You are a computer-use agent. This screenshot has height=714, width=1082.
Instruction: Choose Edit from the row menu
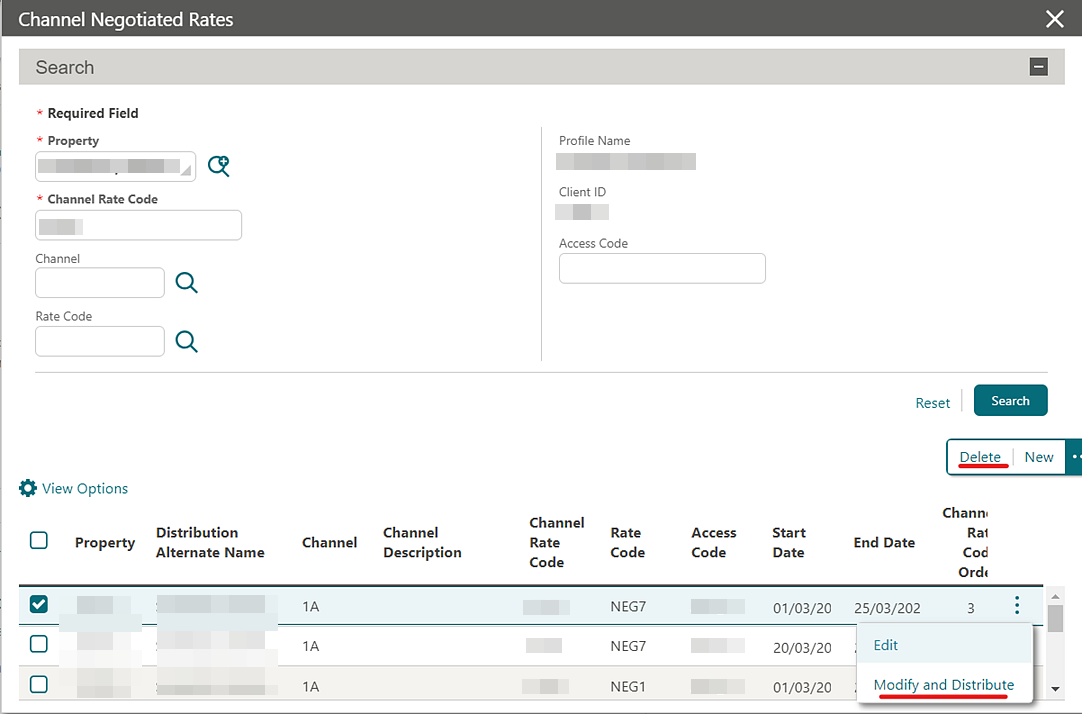click(x=886, y=645)
